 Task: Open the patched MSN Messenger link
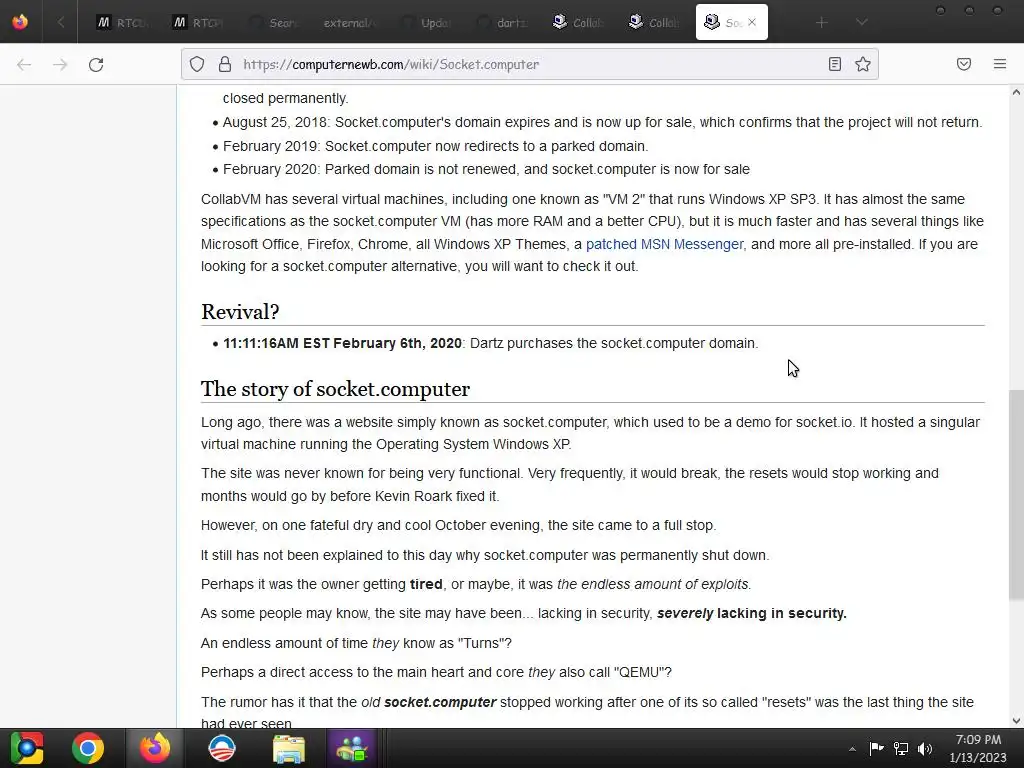(664, 244)
